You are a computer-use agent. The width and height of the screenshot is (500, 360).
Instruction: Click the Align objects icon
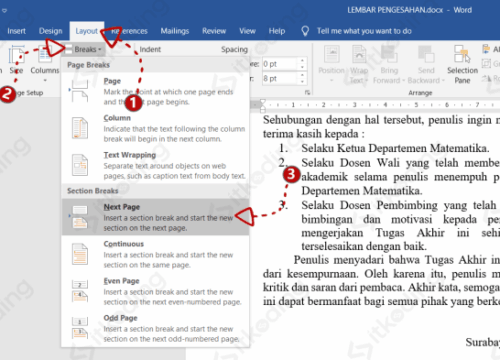click(x=486, y=49)
